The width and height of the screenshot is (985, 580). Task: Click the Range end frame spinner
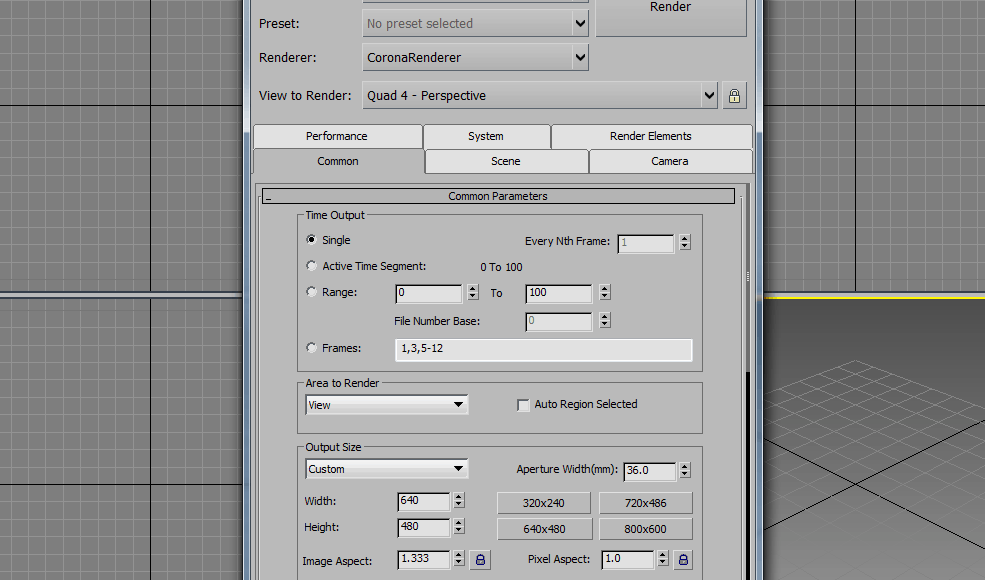coord(604,293)
